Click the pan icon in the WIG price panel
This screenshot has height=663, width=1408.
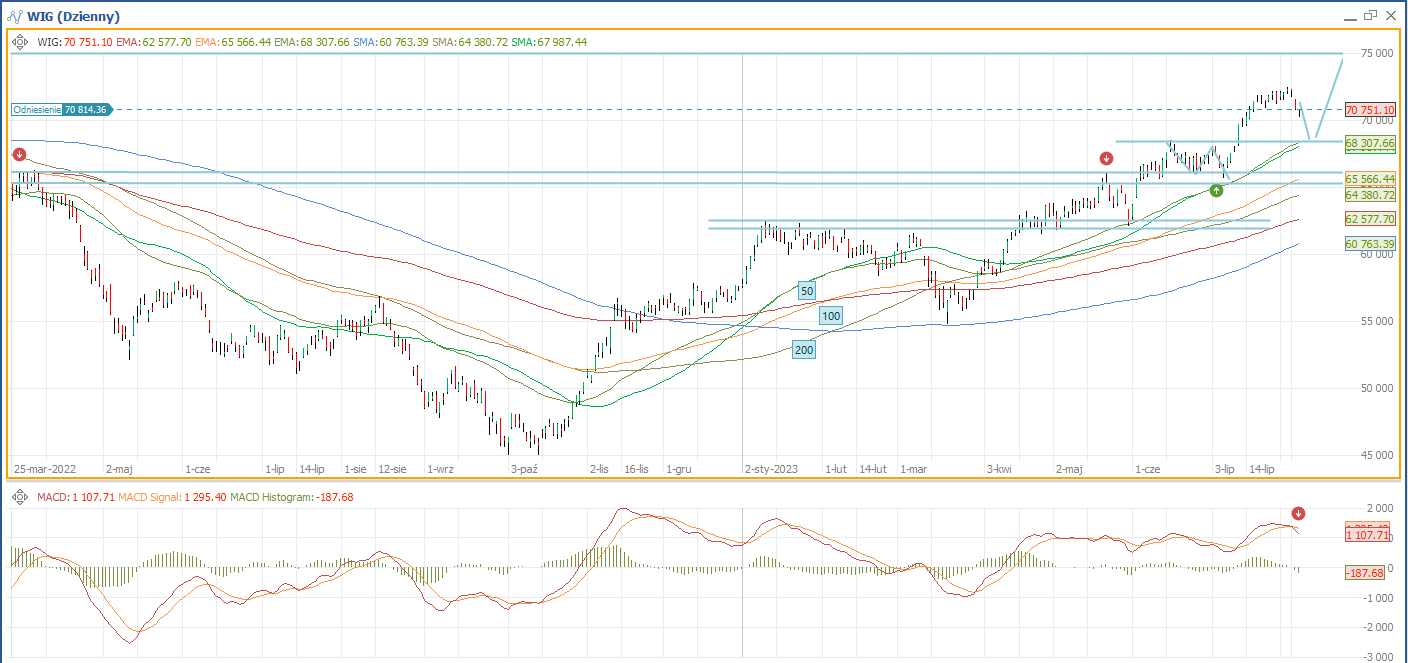click(x=19, y=42)
